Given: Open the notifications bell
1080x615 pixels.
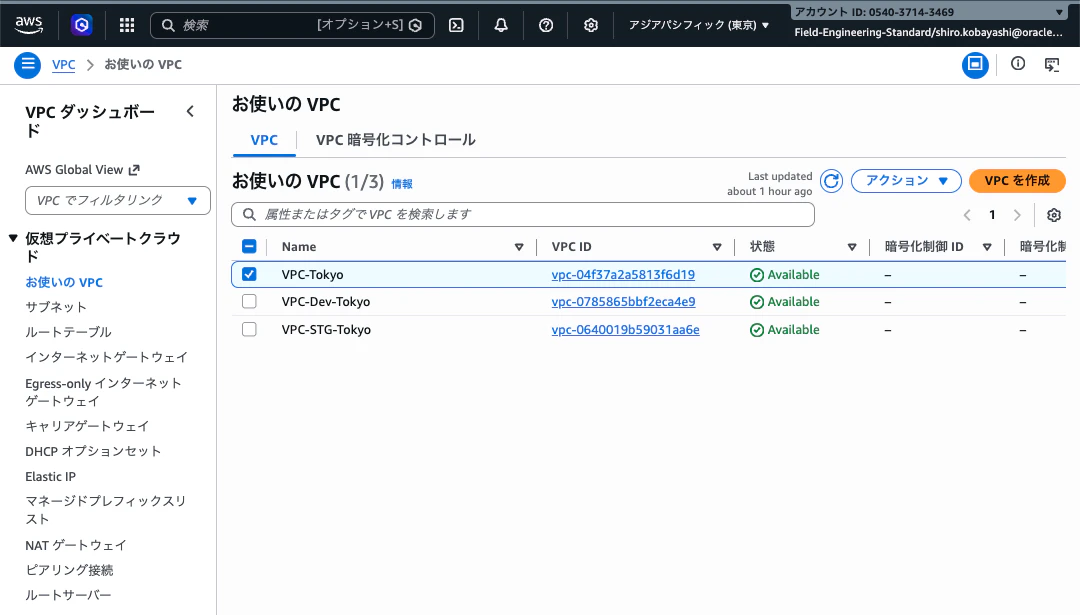Looking at the screenshot, I should [x=501, y=25].
